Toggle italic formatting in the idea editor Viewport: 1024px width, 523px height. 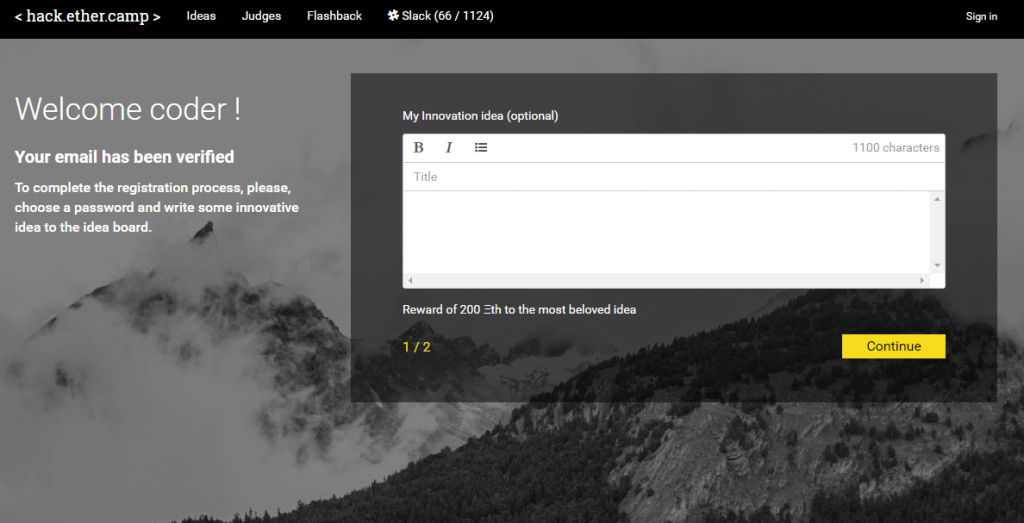(449, 148)
